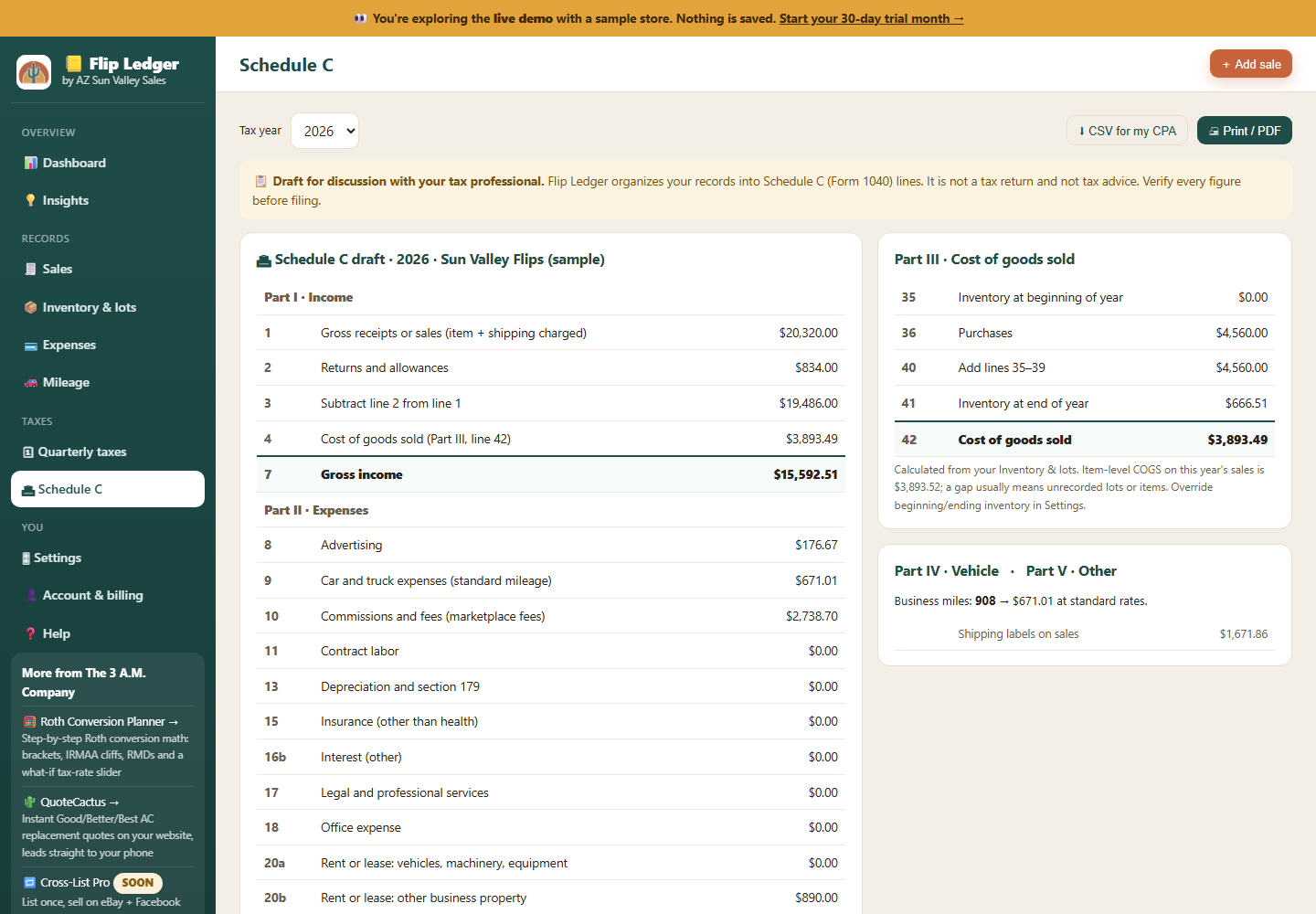Image resolution: width=1316 pixels, height=914 pixels.
Task: Click the Returns and allowances amount $834.00
Action: coord(816,367)
